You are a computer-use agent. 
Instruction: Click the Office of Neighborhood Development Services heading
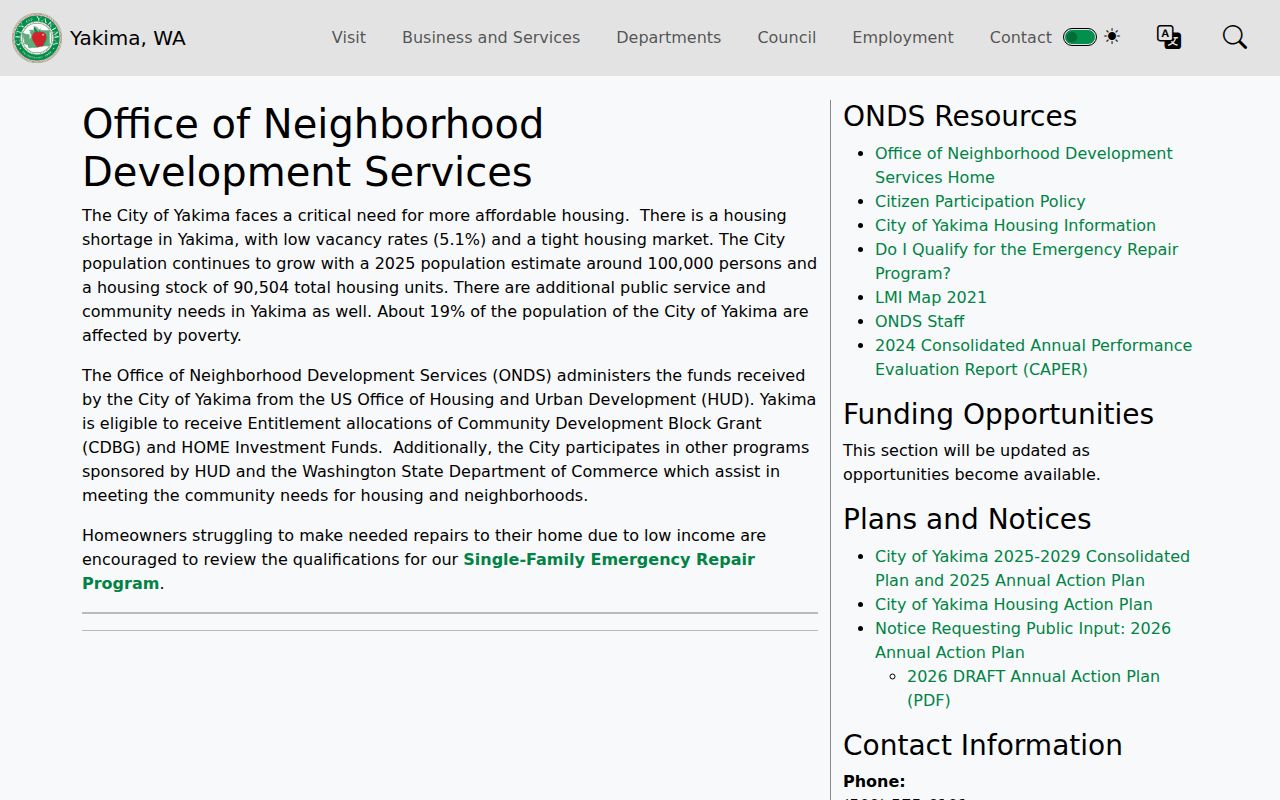(313, 148)
